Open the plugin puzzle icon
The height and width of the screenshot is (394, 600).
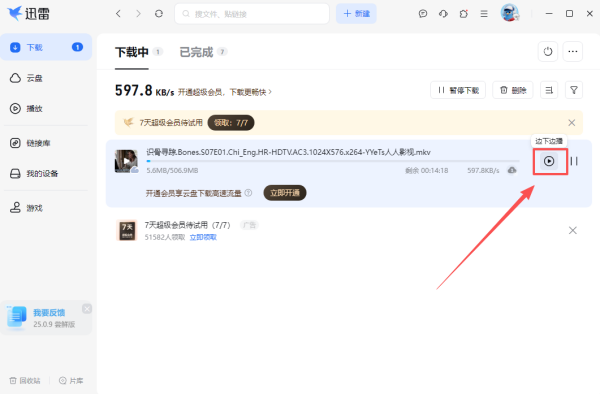pyautogui.click(x=464, y=14)
